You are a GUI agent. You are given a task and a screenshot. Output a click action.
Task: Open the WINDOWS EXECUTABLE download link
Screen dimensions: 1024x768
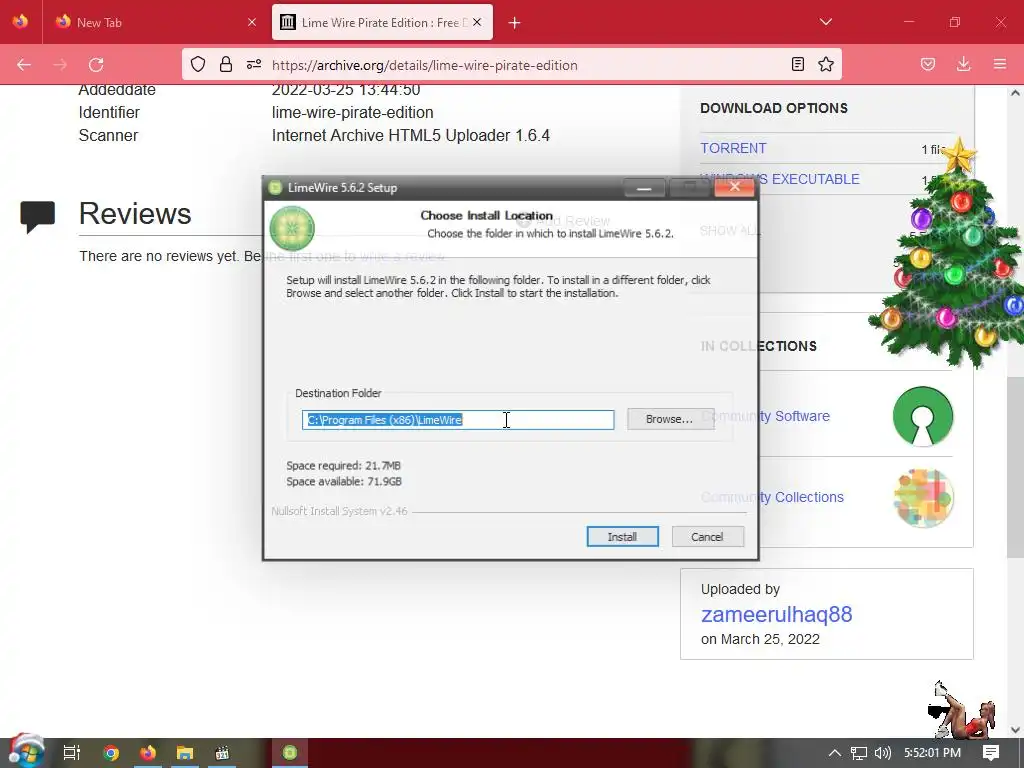click(780, 179)
